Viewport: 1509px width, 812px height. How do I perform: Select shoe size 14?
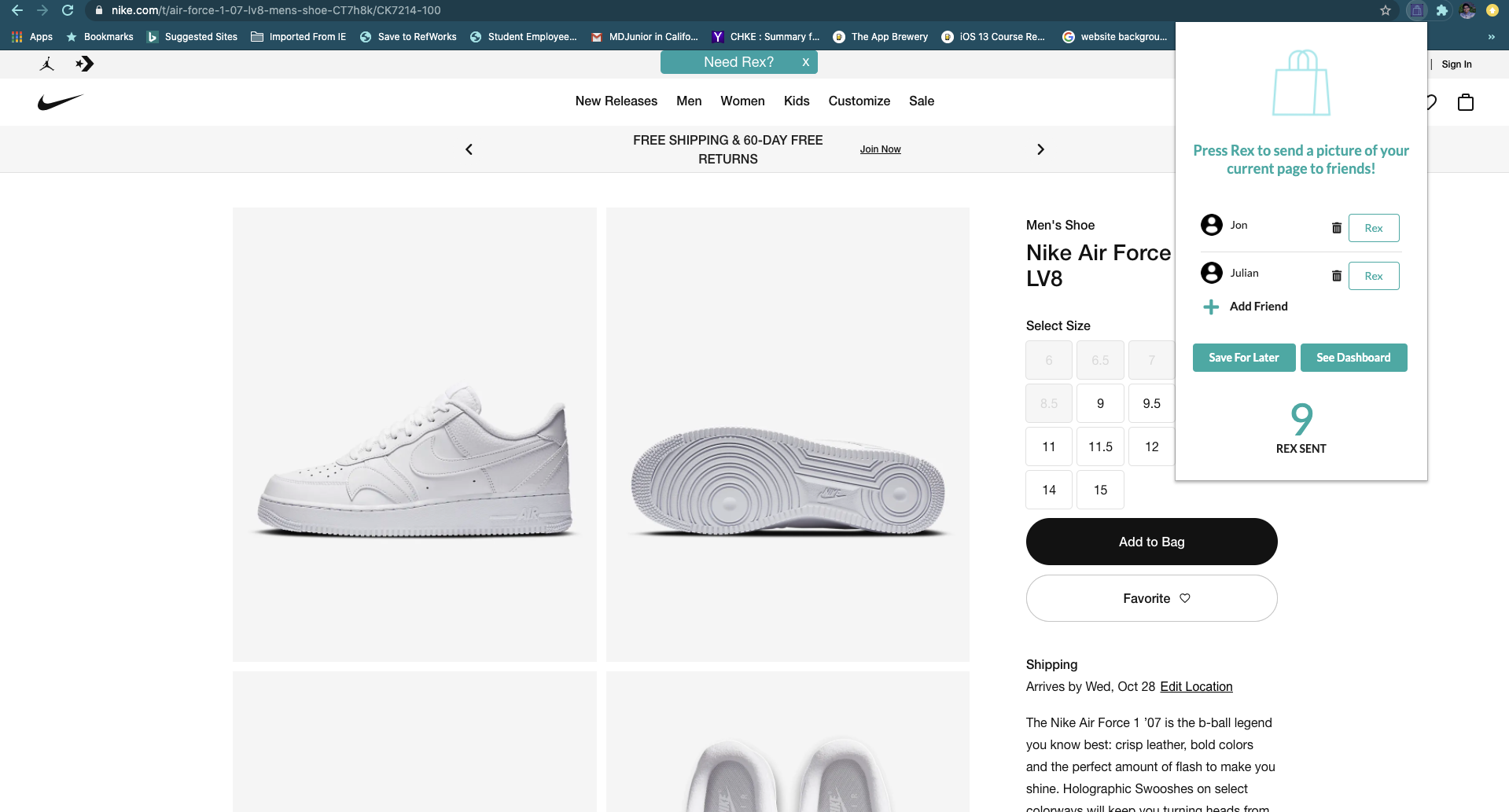1049,490
